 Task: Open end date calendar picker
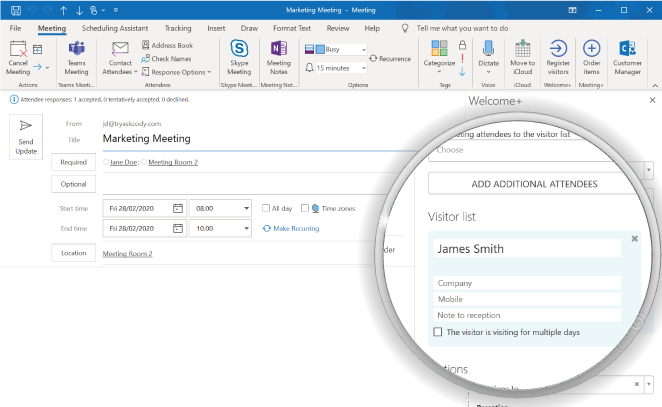[178, 228]
